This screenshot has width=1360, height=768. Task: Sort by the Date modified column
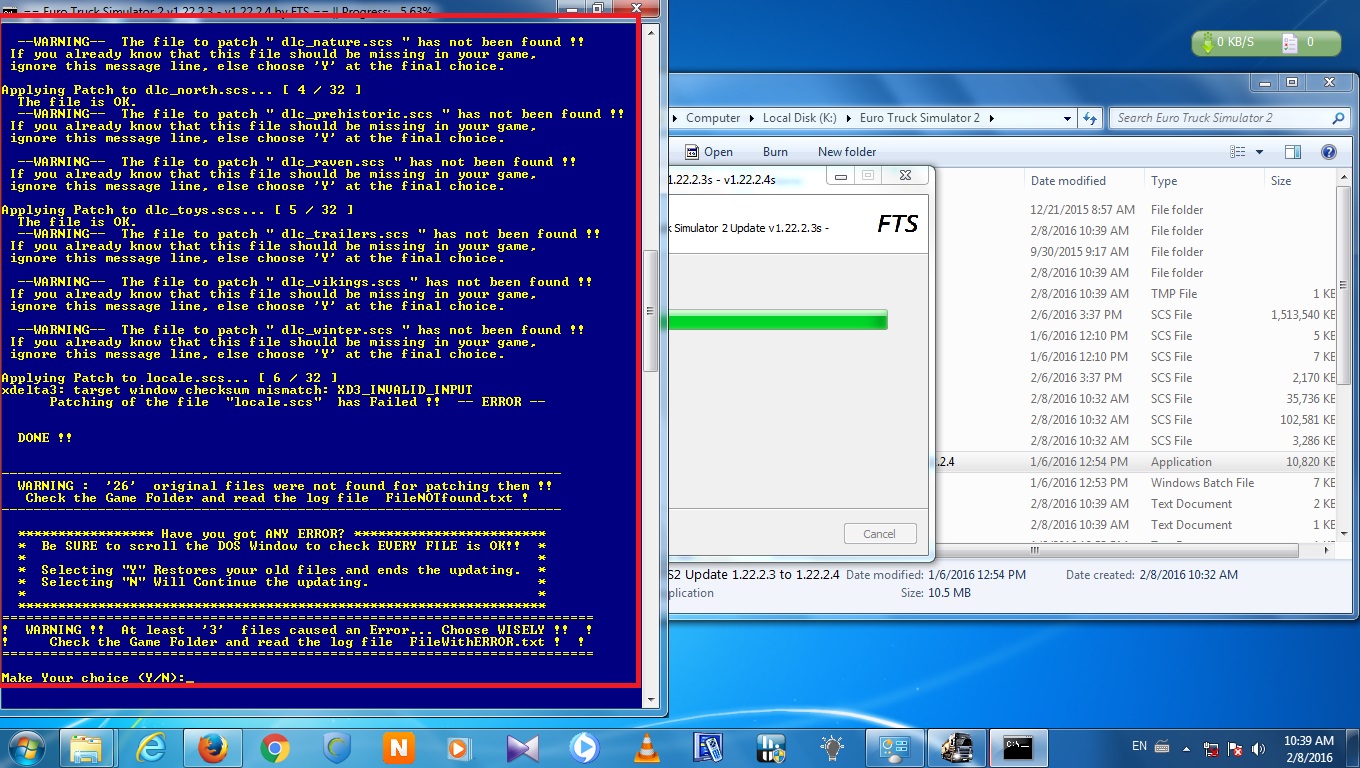click(1084, 181)
